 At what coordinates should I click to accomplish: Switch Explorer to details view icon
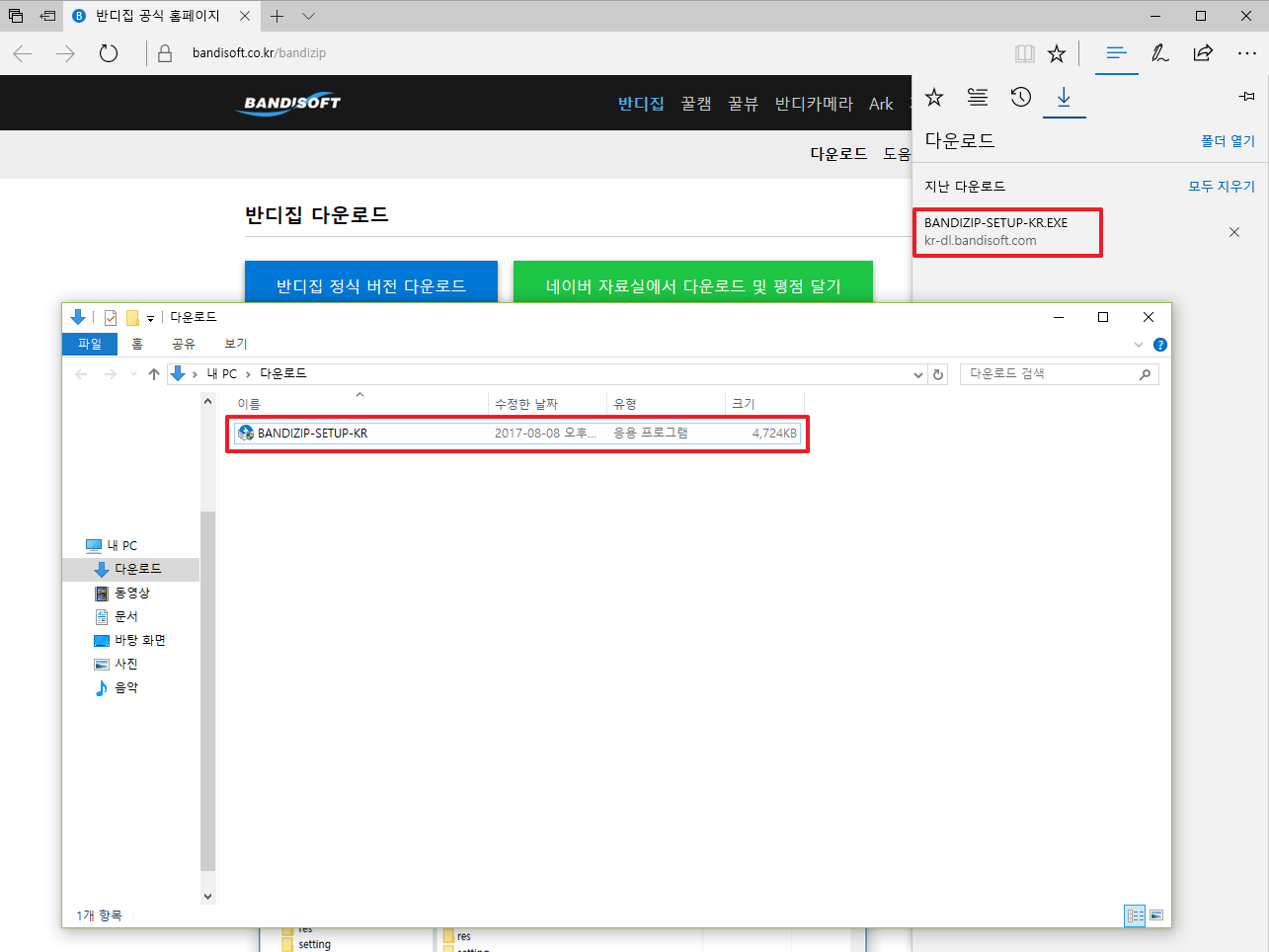click(1136, 915)
